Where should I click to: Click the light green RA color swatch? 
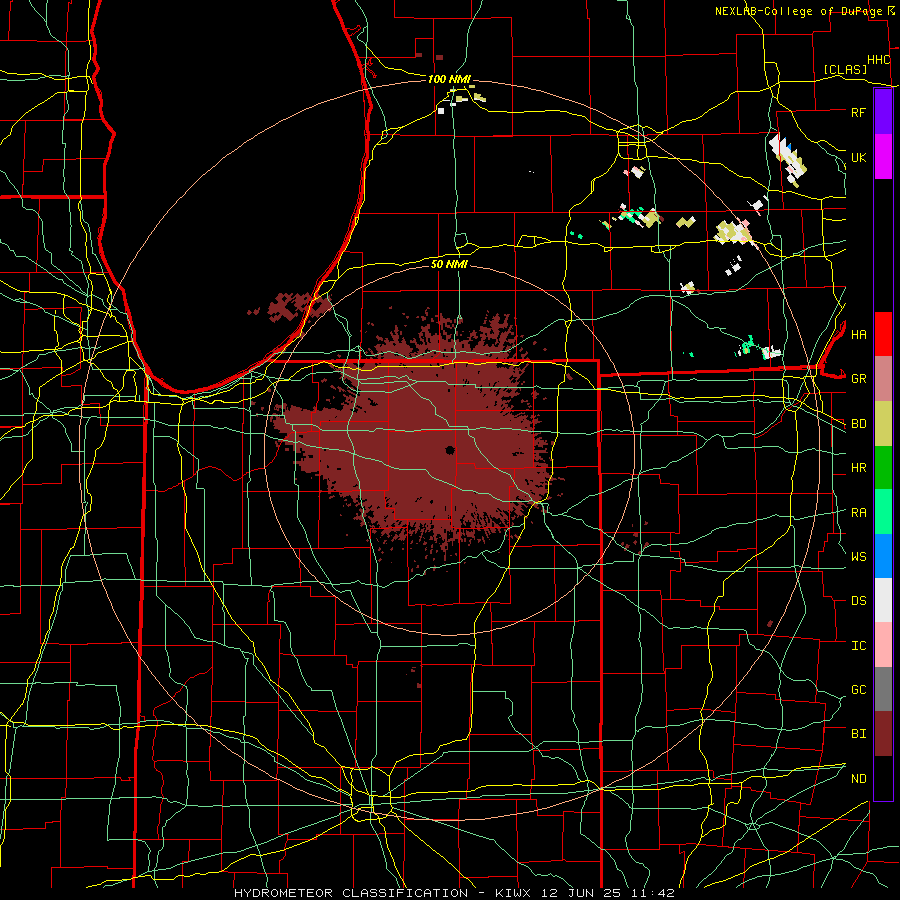coord(883,512)
